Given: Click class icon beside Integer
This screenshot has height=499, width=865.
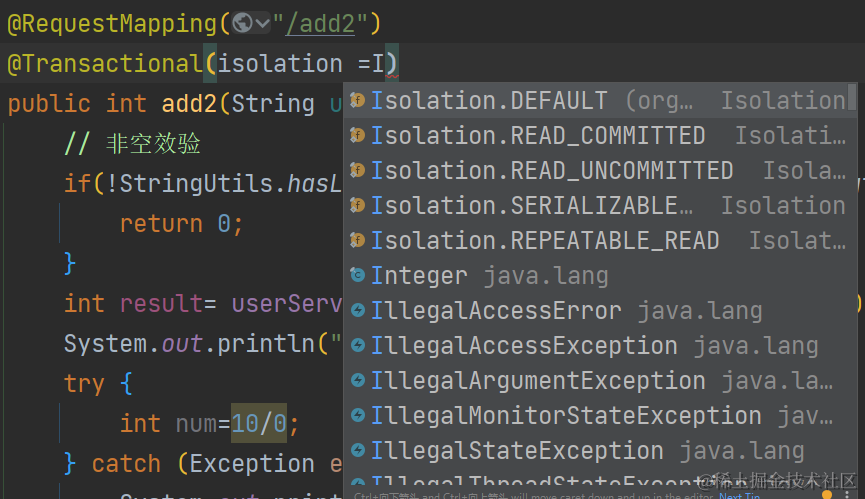Looking at the screenshot, I should pyautogui.click(x=357, y=275).
